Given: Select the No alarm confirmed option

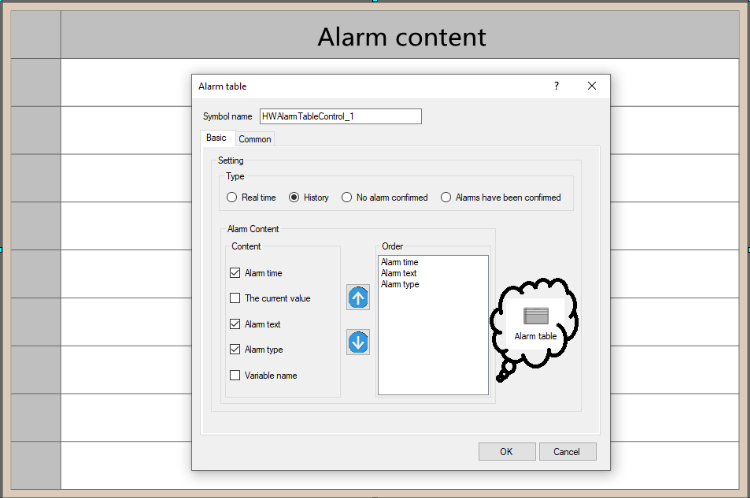Looking at the screenshot, I should [x=347, y=198].
